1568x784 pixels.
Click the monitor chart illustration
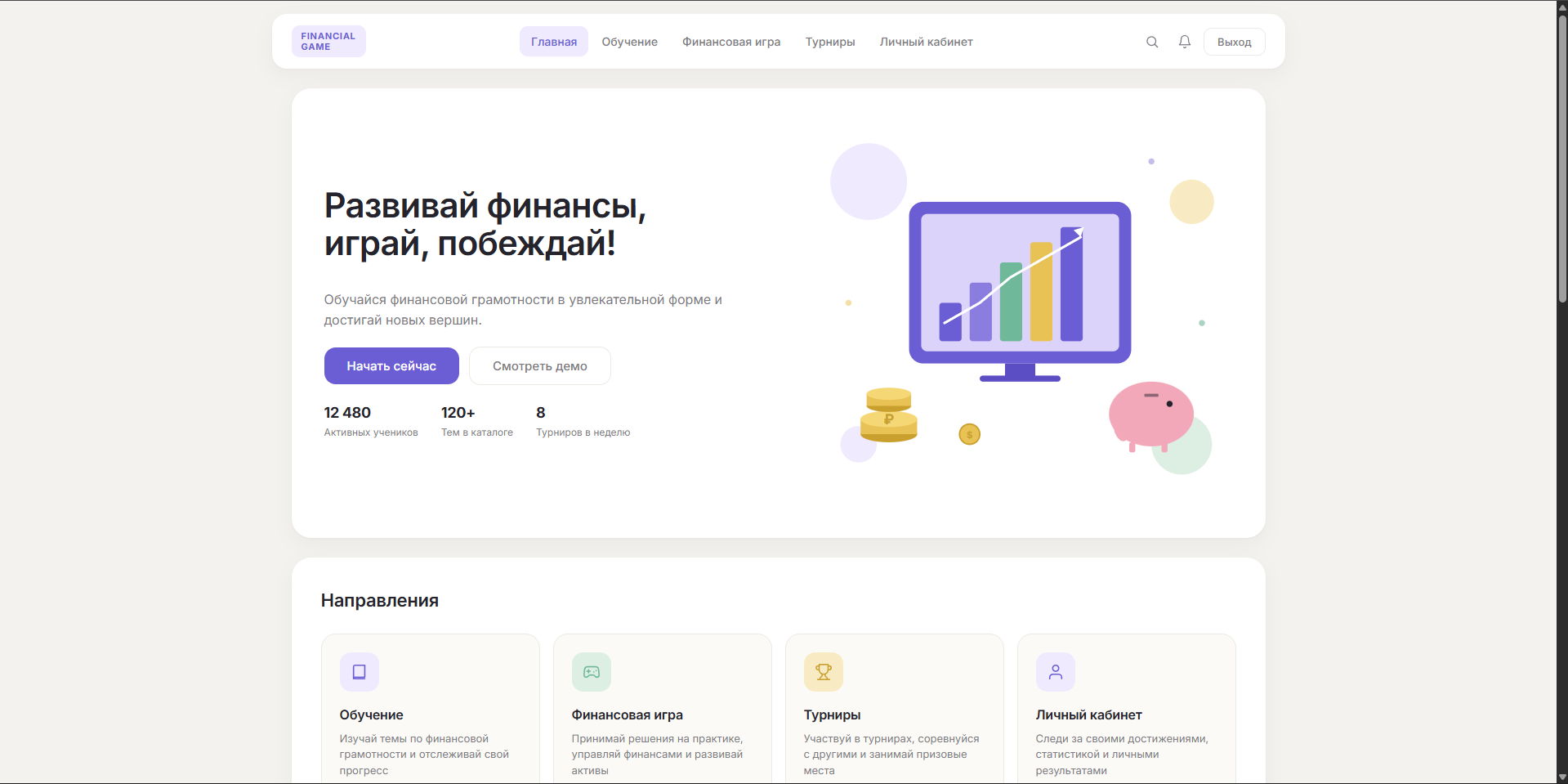[1021, 291]
